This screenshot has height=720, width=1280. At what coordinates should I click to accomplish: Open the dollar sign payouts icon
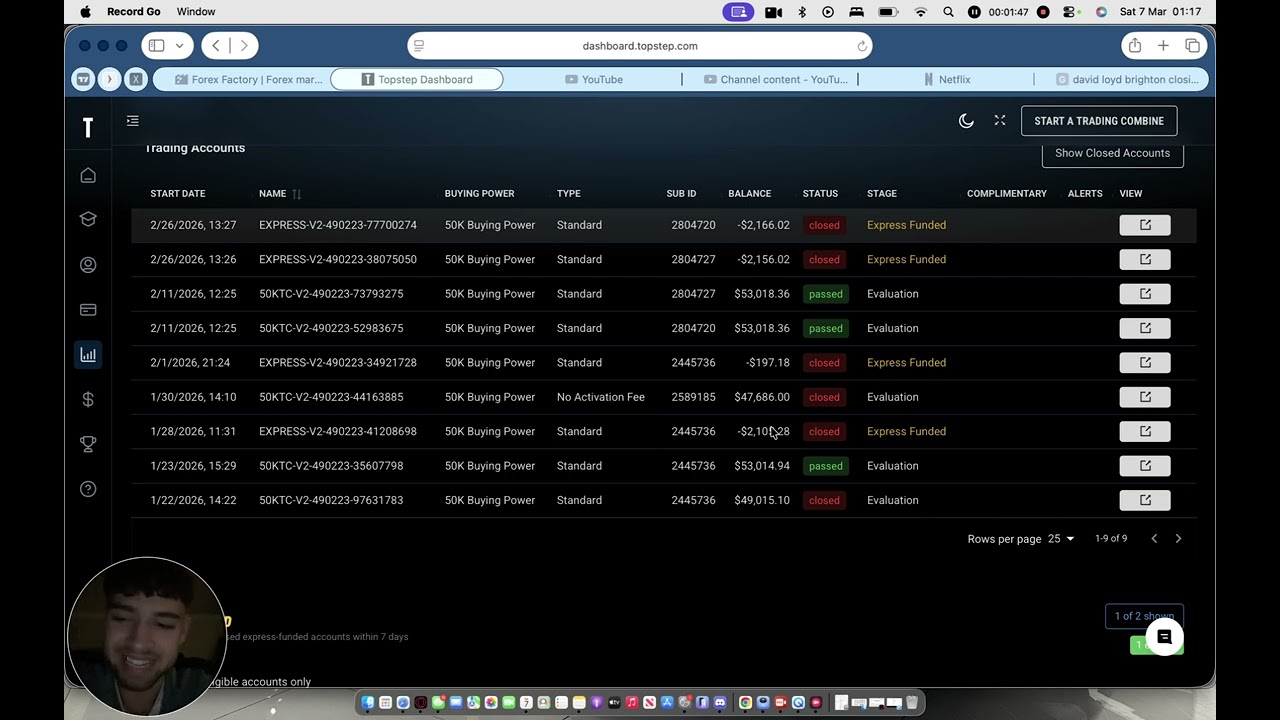click(x=88, y=400)
